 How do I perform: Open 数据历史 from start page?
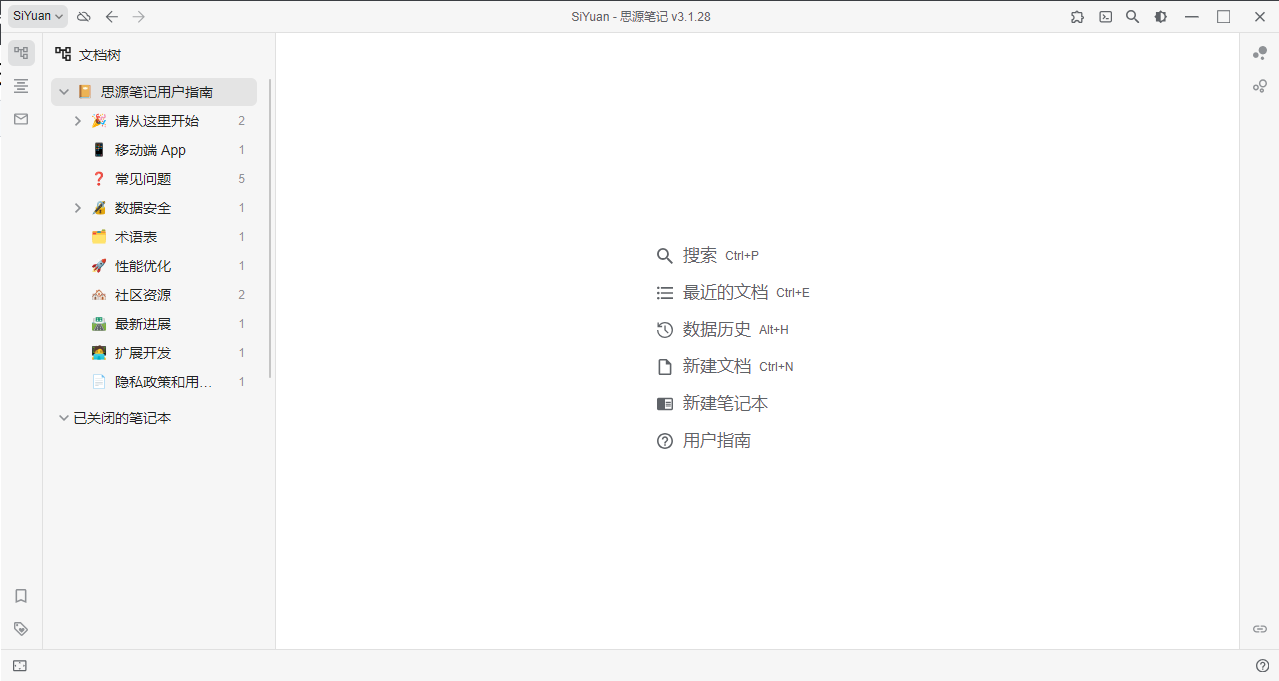click(722, 329)
